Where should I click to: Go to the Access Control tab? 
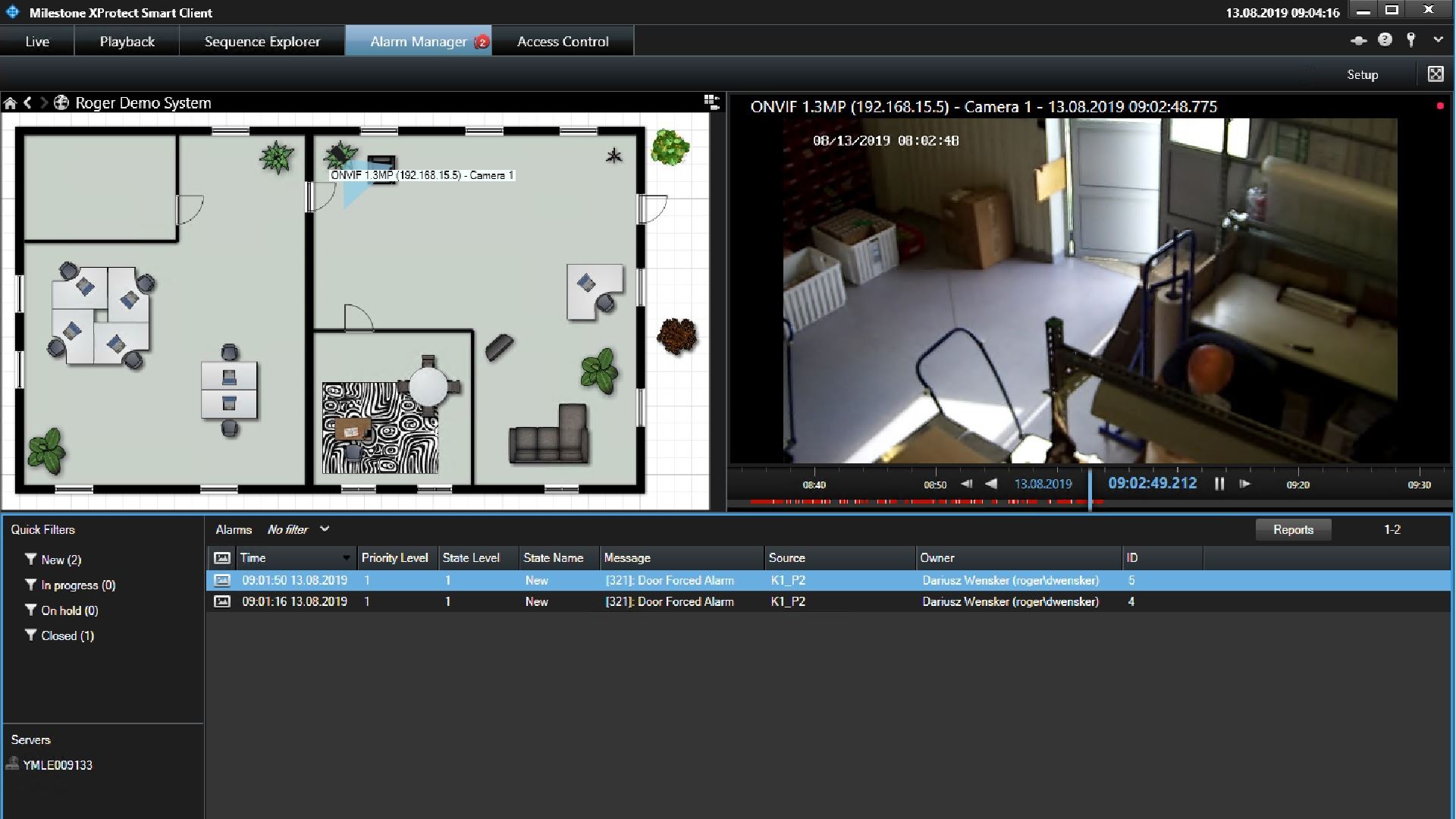(563, 42)
